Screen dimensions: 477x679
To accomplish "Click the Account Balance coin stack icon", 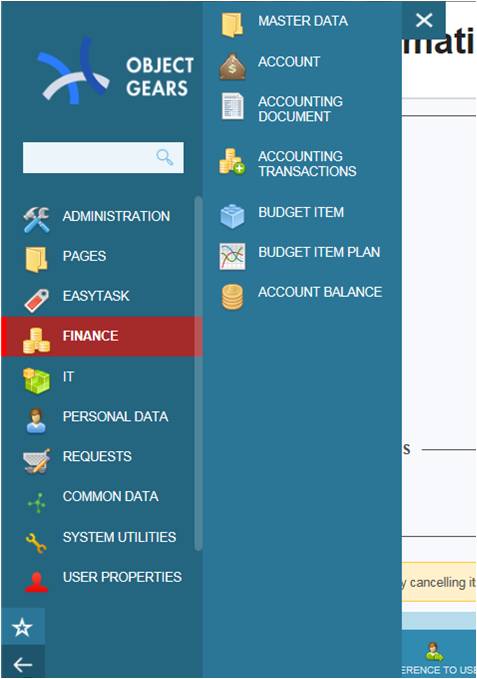I will (232, 297).
